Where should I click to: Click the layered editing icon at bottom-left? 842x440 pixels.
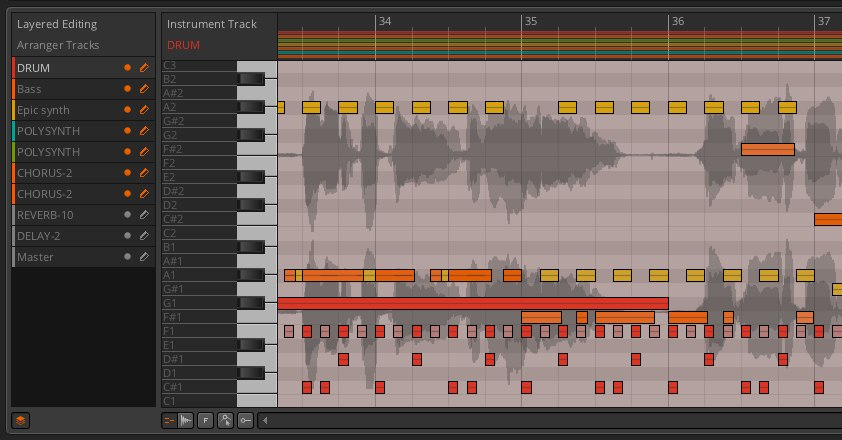pyautogui.click(x=21, y=421)
